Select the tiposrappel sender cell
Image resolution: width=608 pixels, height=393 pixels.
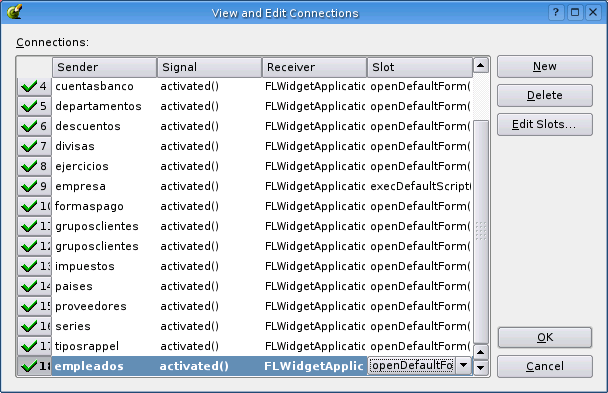[105, 346]
